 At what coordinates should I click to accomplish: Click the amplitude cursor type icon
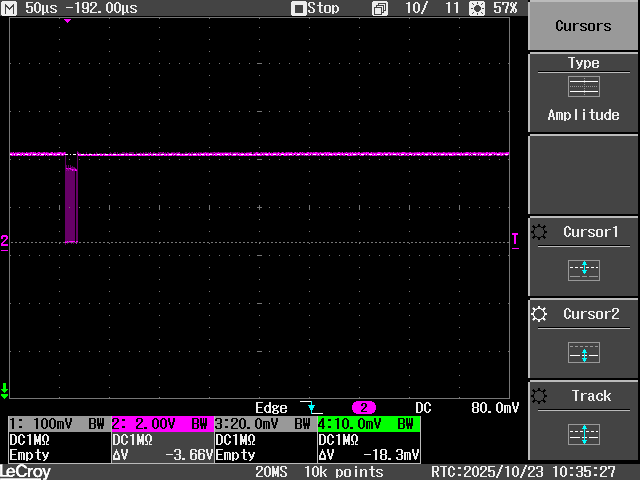[x=584, y=87]
